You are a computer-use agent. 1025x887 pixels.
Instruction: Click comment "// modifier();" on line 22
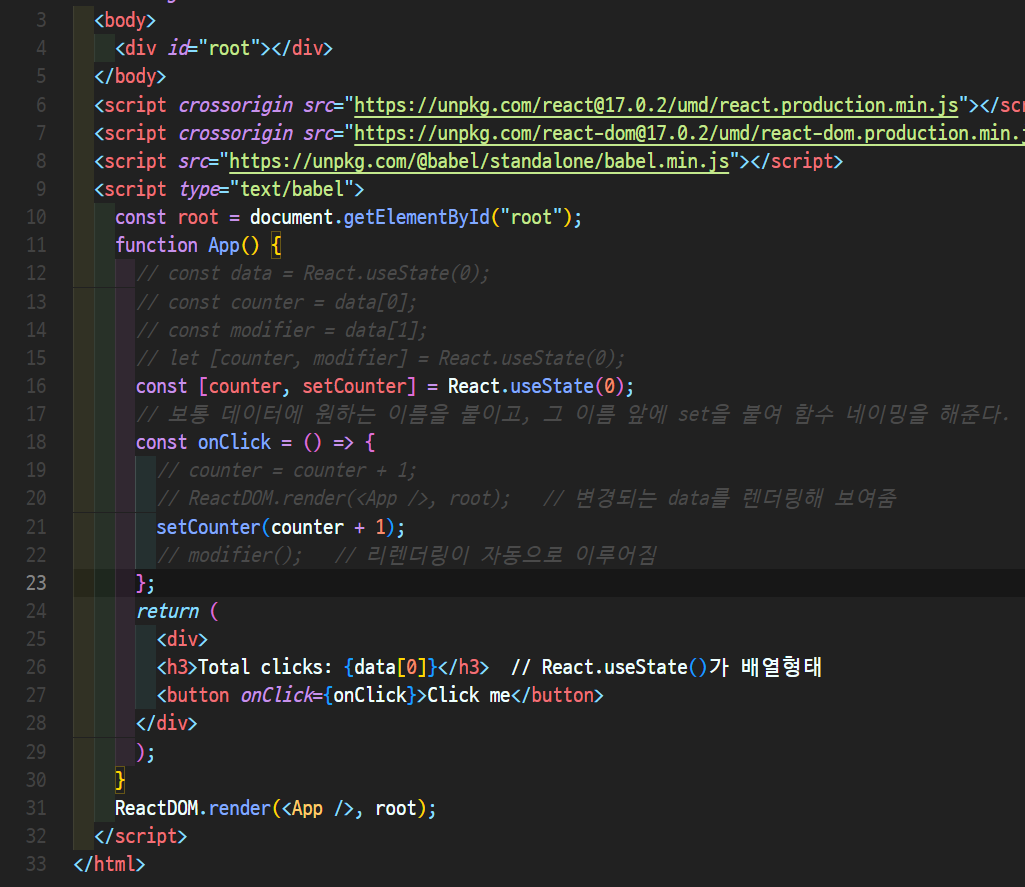click(229, 556)
